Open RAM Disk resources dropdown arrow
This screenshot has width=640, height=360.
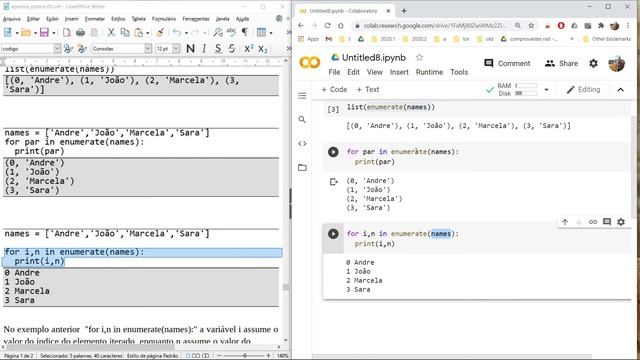546,90
